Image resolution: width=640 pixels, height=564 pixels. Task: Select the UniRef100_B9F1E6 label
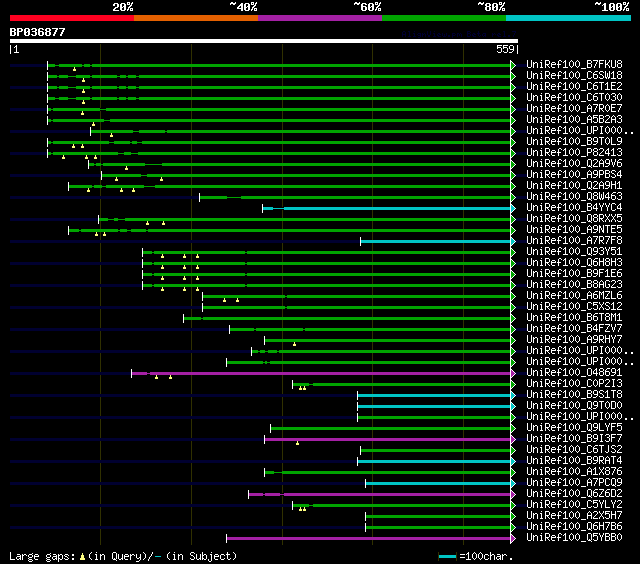[574, 274]
